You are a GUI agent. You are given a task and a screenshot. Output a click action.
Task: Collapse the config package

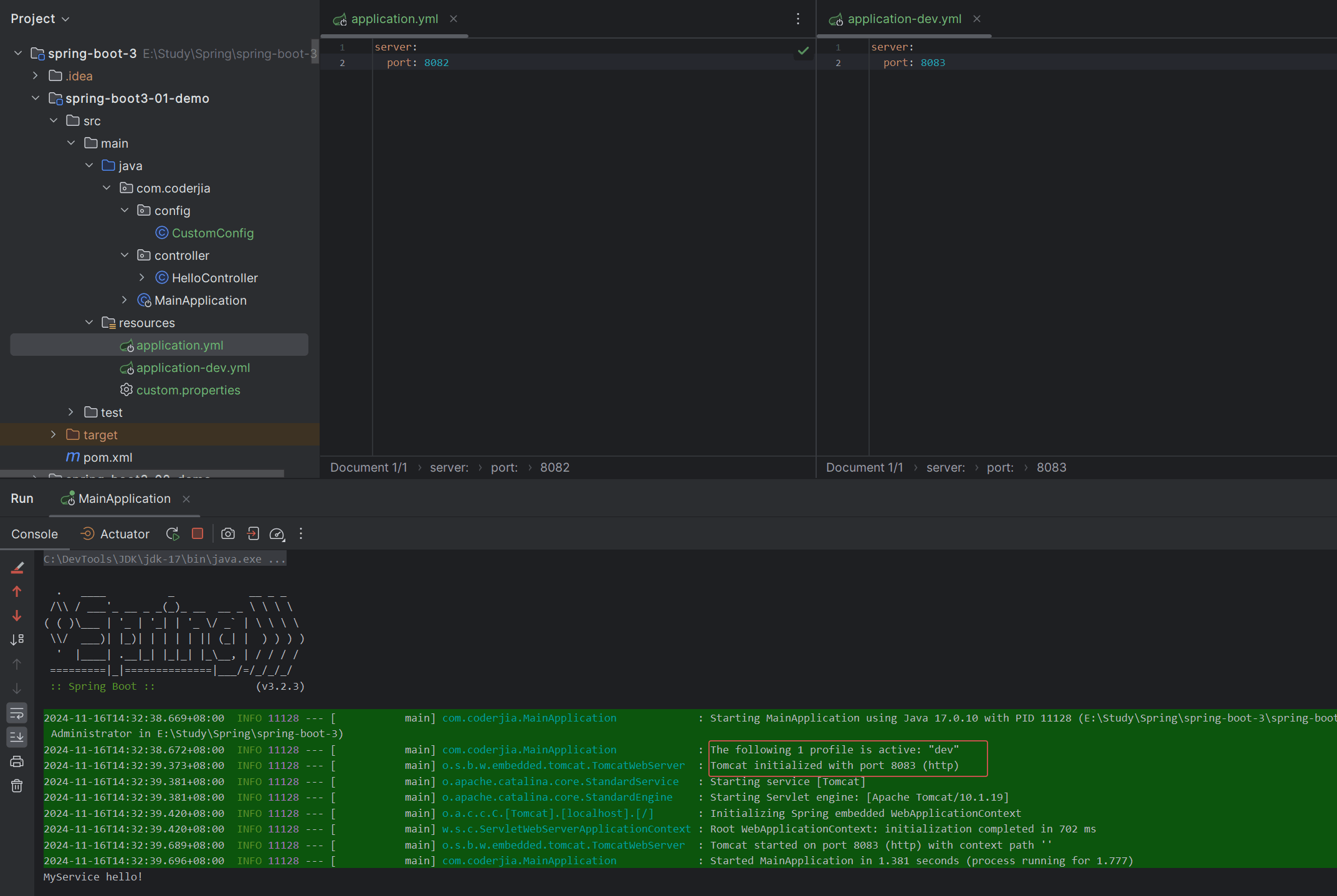coord(125,210)
